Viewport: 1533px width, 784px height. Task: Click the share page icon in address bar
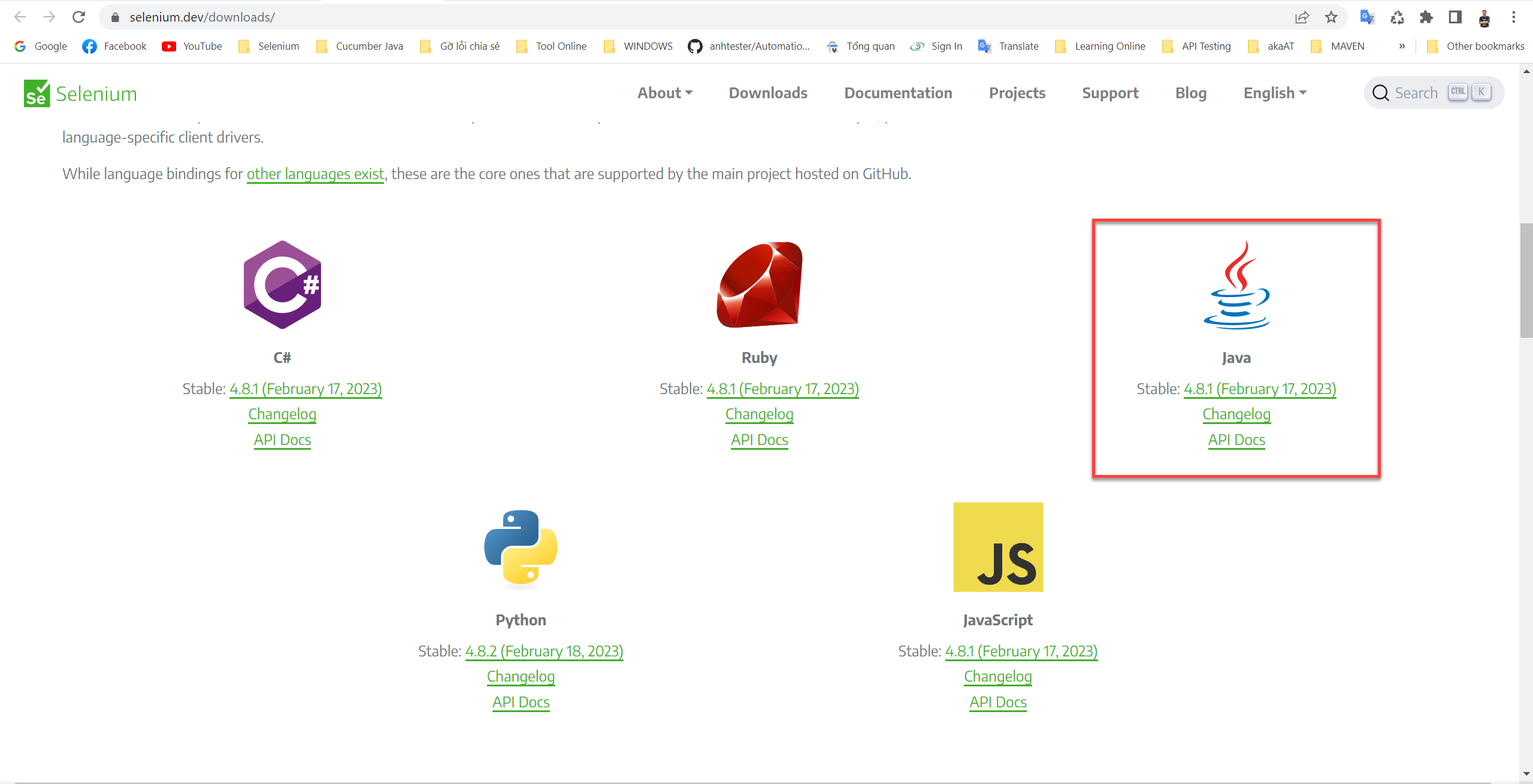coord(1302,17)
